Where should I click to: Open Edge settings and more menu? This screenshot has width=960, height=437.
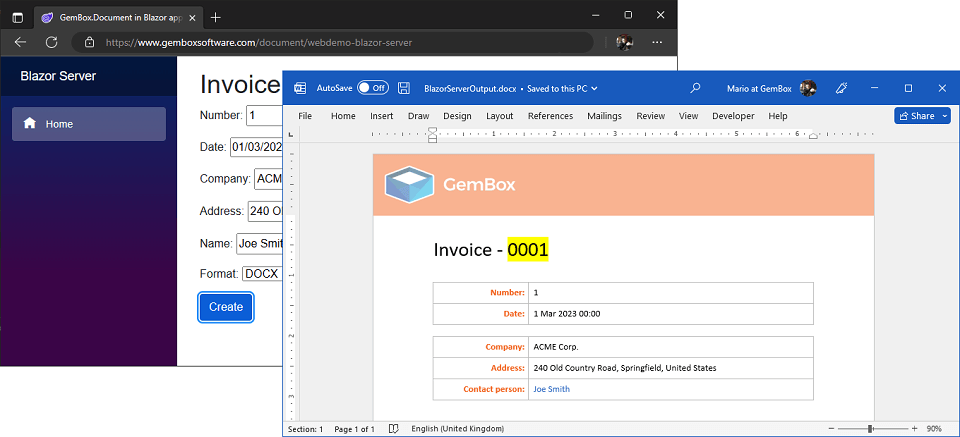(x=657, y=43)
